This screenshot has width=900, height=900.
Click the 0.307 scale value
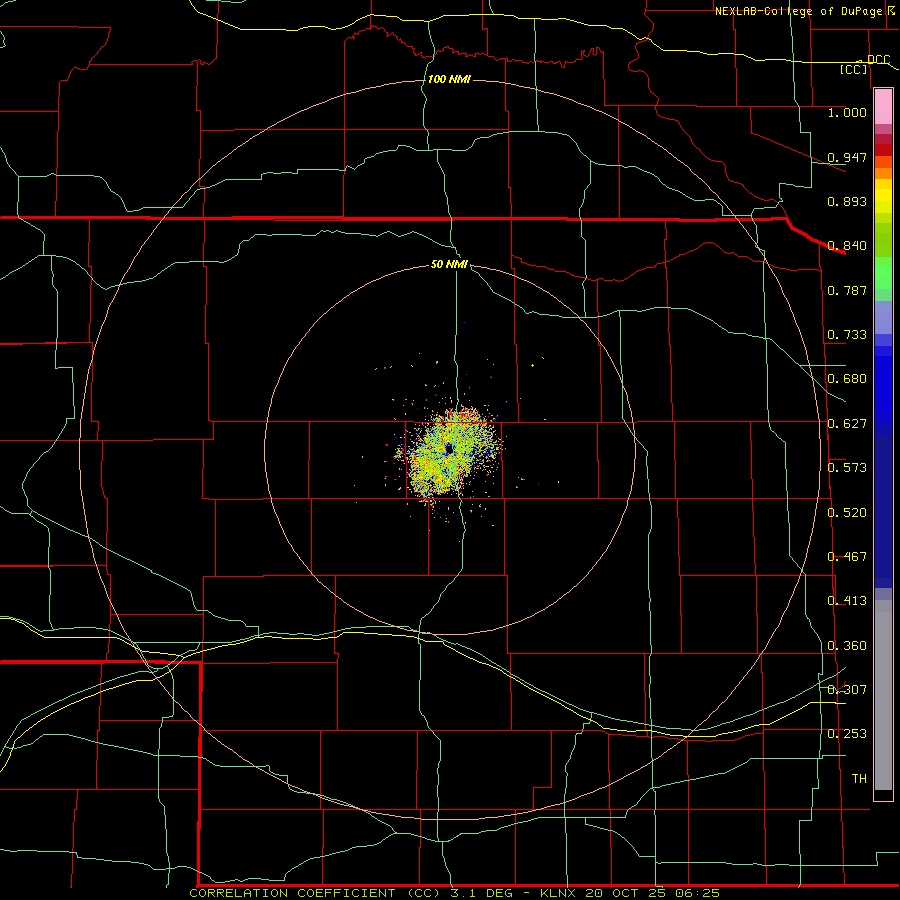(x=847, y=690)
